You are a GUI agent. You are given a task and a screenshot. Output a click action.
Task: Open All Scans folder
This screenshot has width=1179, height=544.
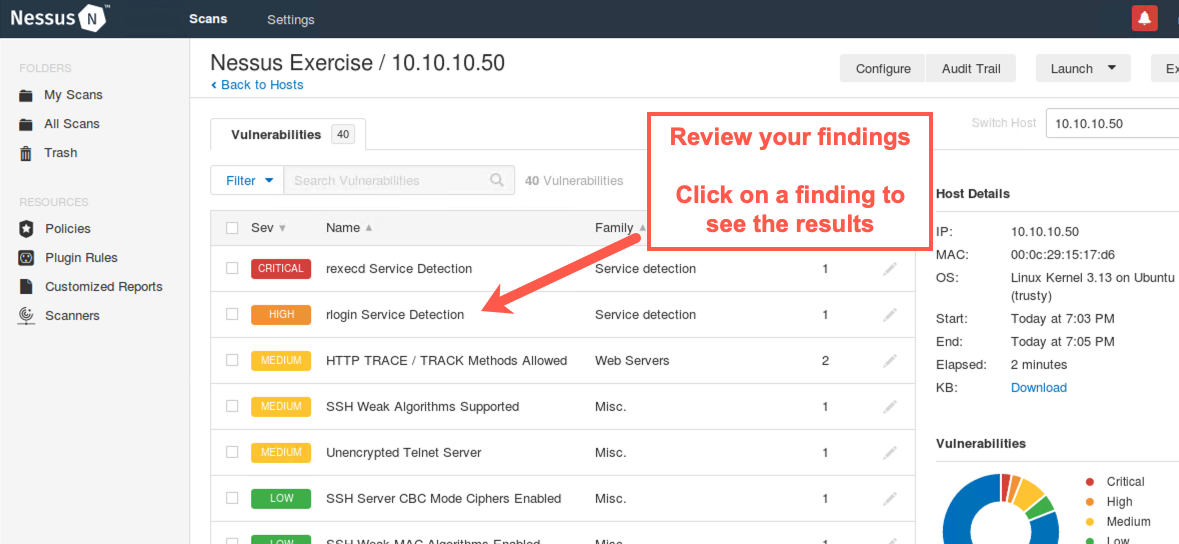tap(71, 124)
